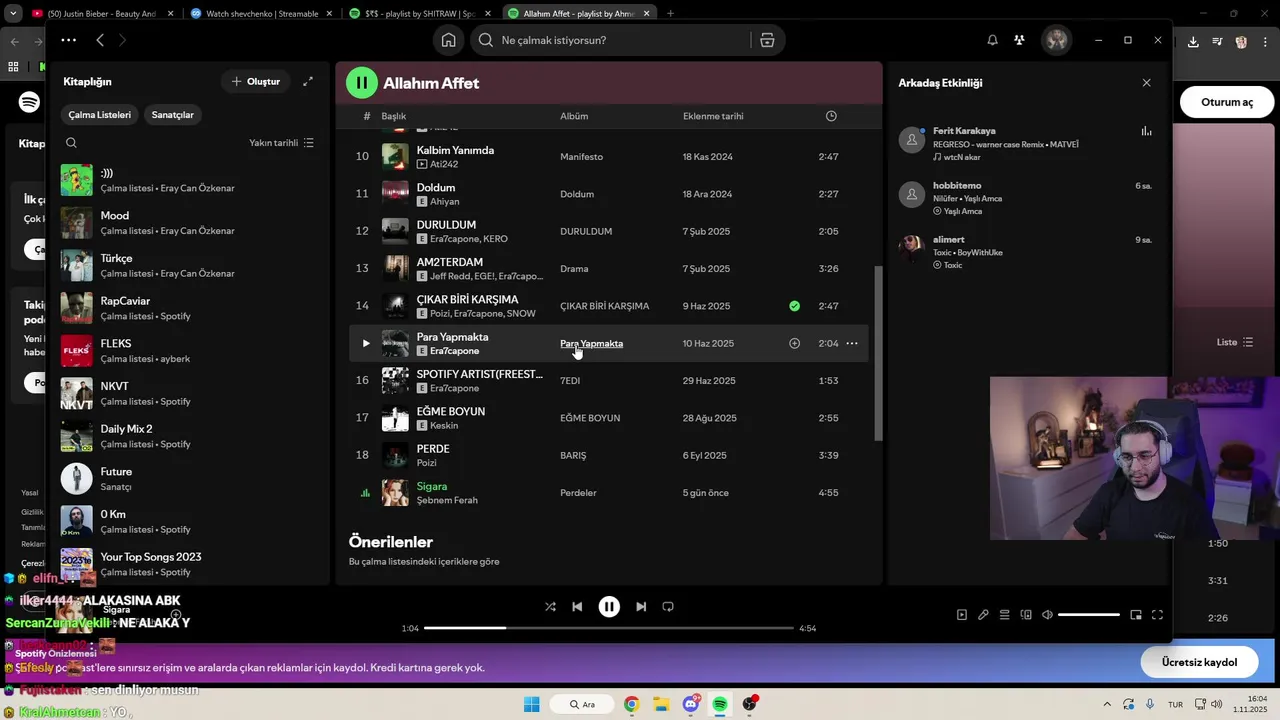This screenshot has height=720, width=1280.
Task: Open Your Top Songs 2023 playlist
Action: [x=188, y=564]
